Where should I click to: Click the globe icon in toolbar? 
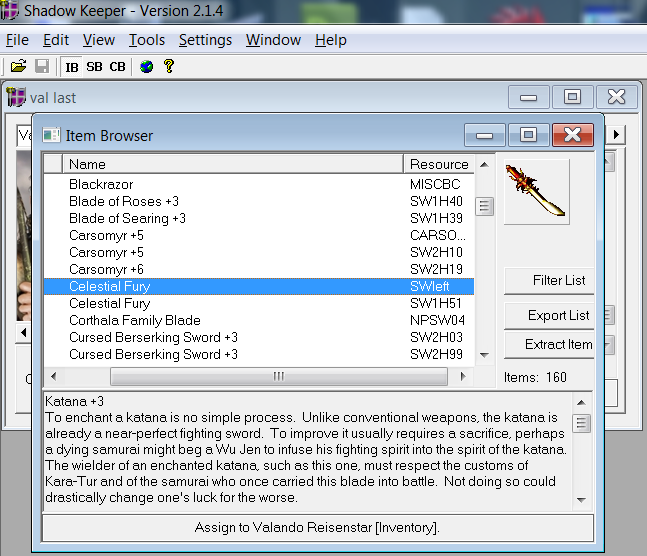click(x=146, y=67)
